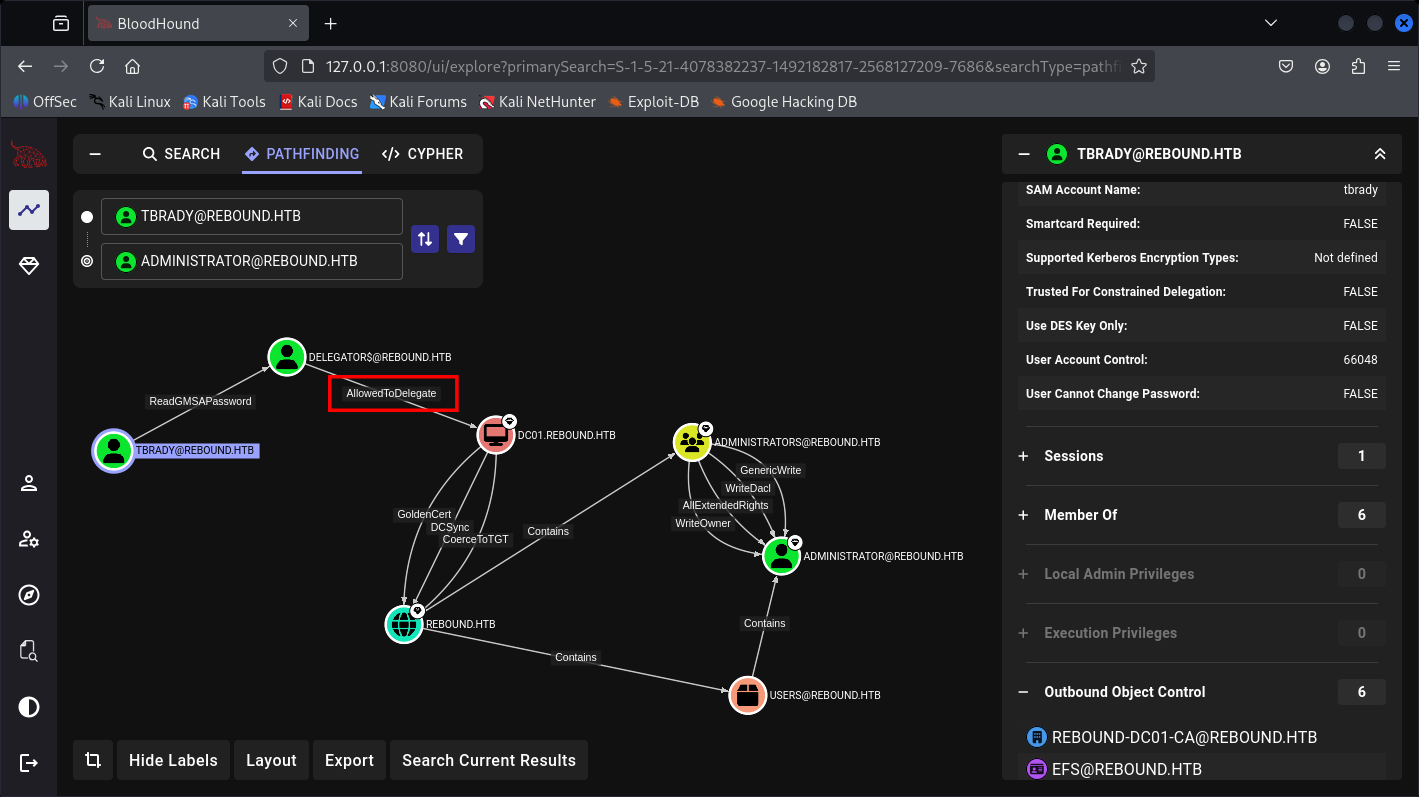Click the logout icon in sidebar
Screen dimensions: 1419x797
point(29,763)
